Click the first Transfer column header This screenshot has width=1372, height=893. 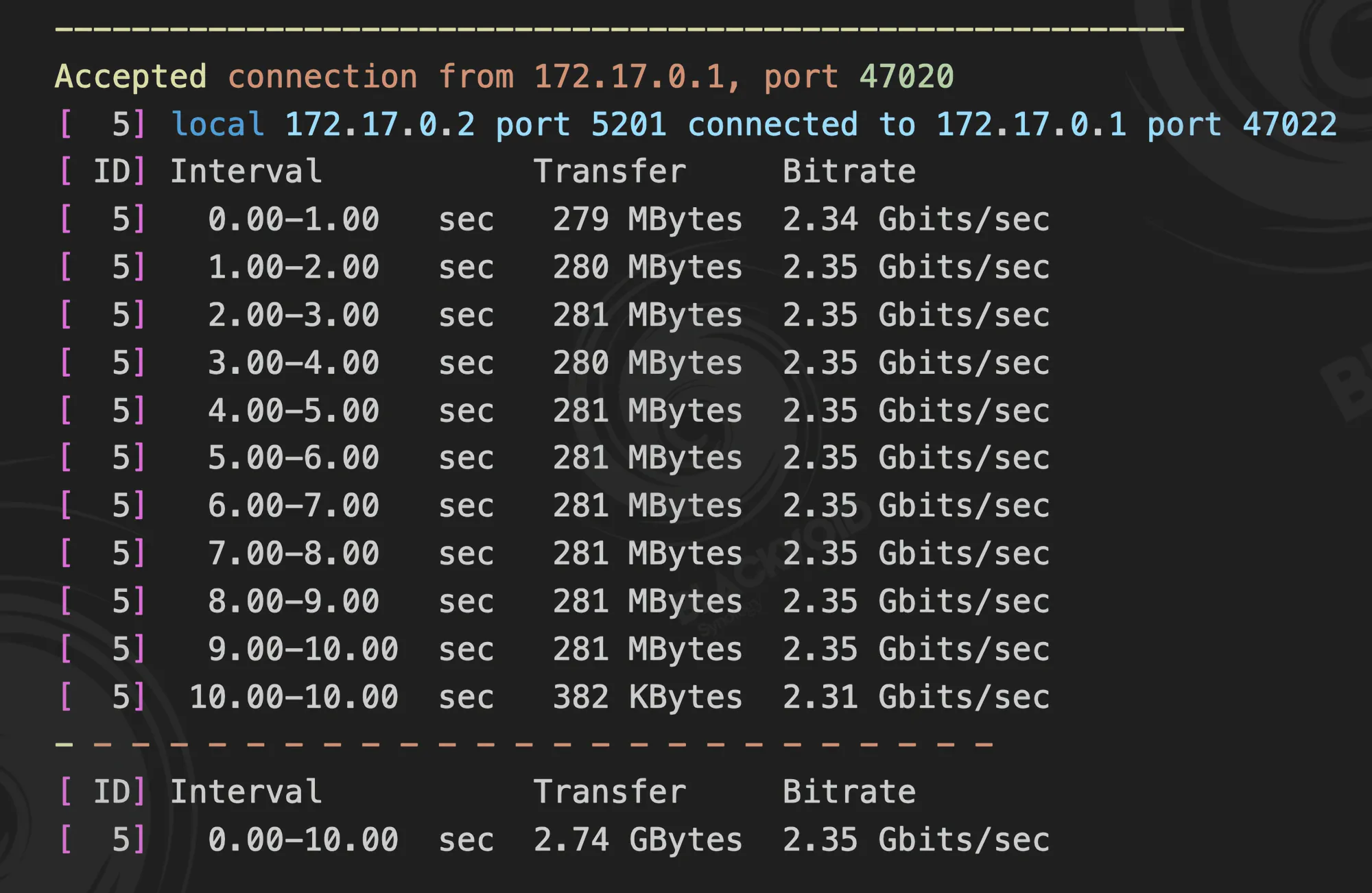point(610,171)
